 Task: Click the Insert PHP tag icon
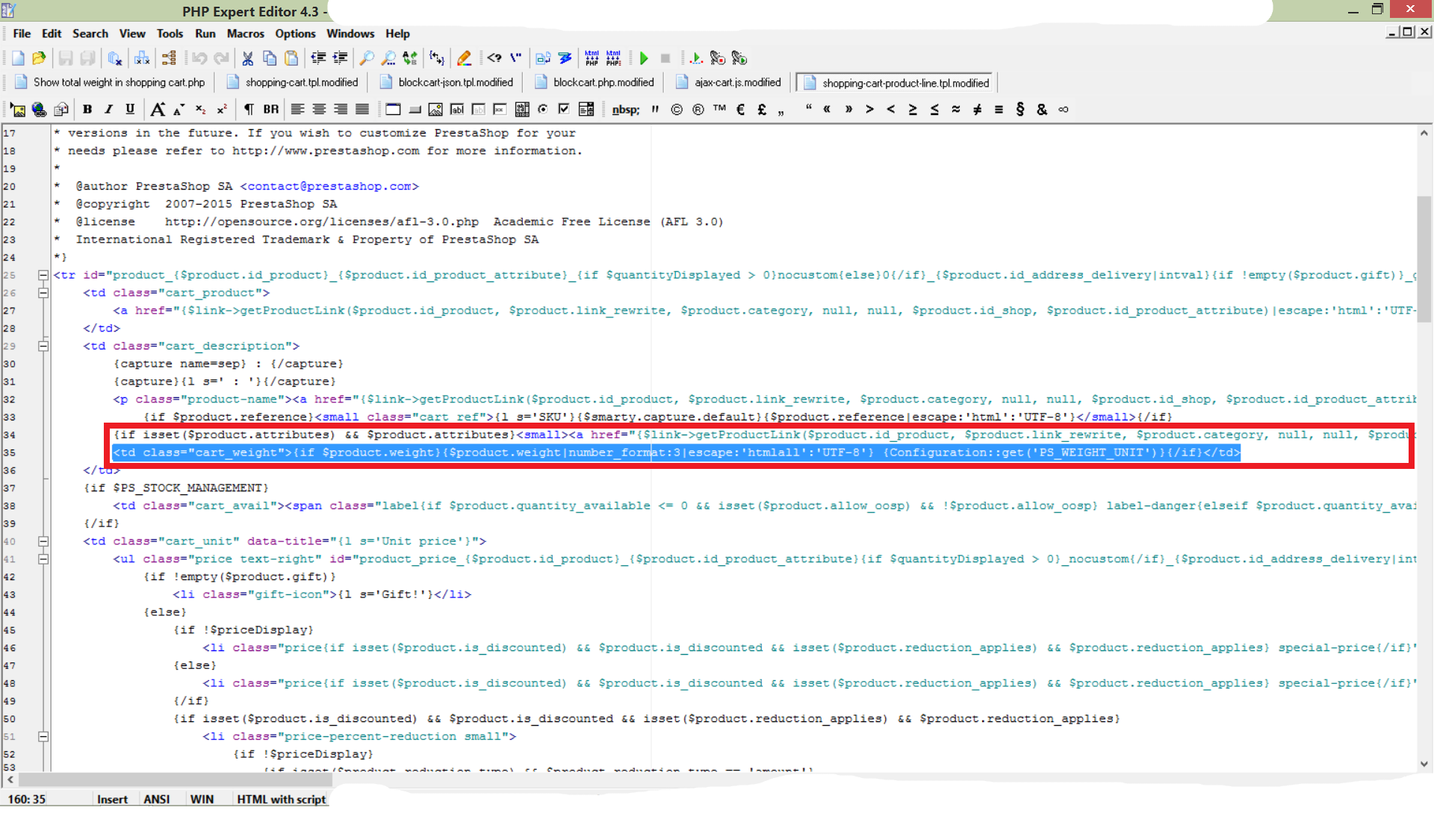494,58
